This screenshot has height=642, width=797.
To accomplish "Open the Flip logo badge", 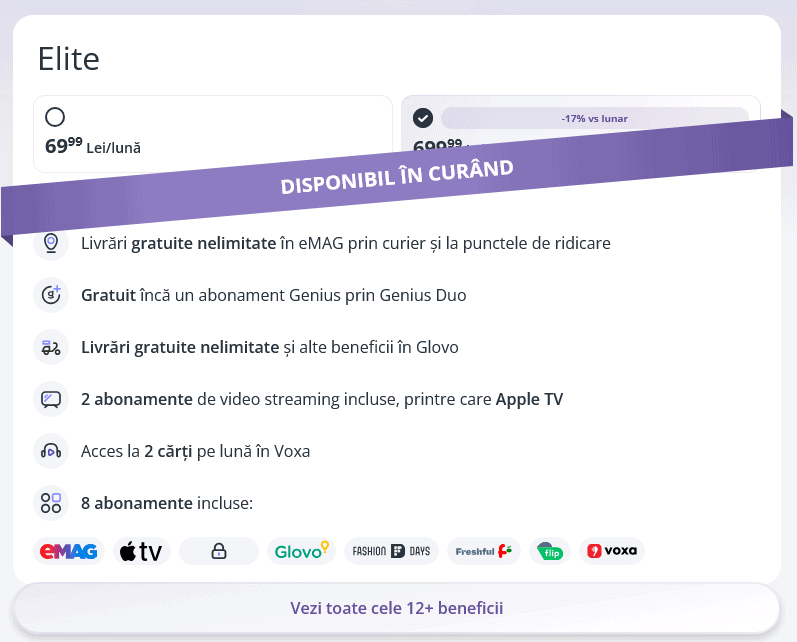I will pos(549,551).
